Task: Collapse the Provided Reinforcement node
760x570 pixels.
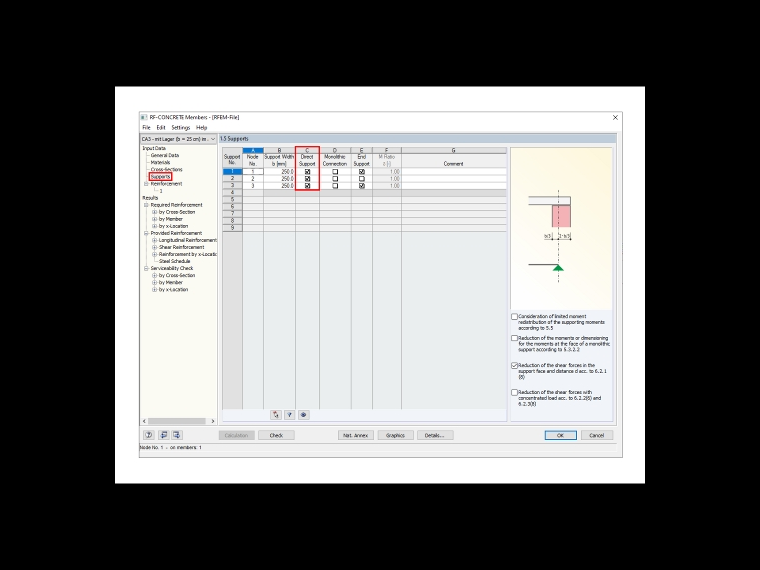Action: 146,233
